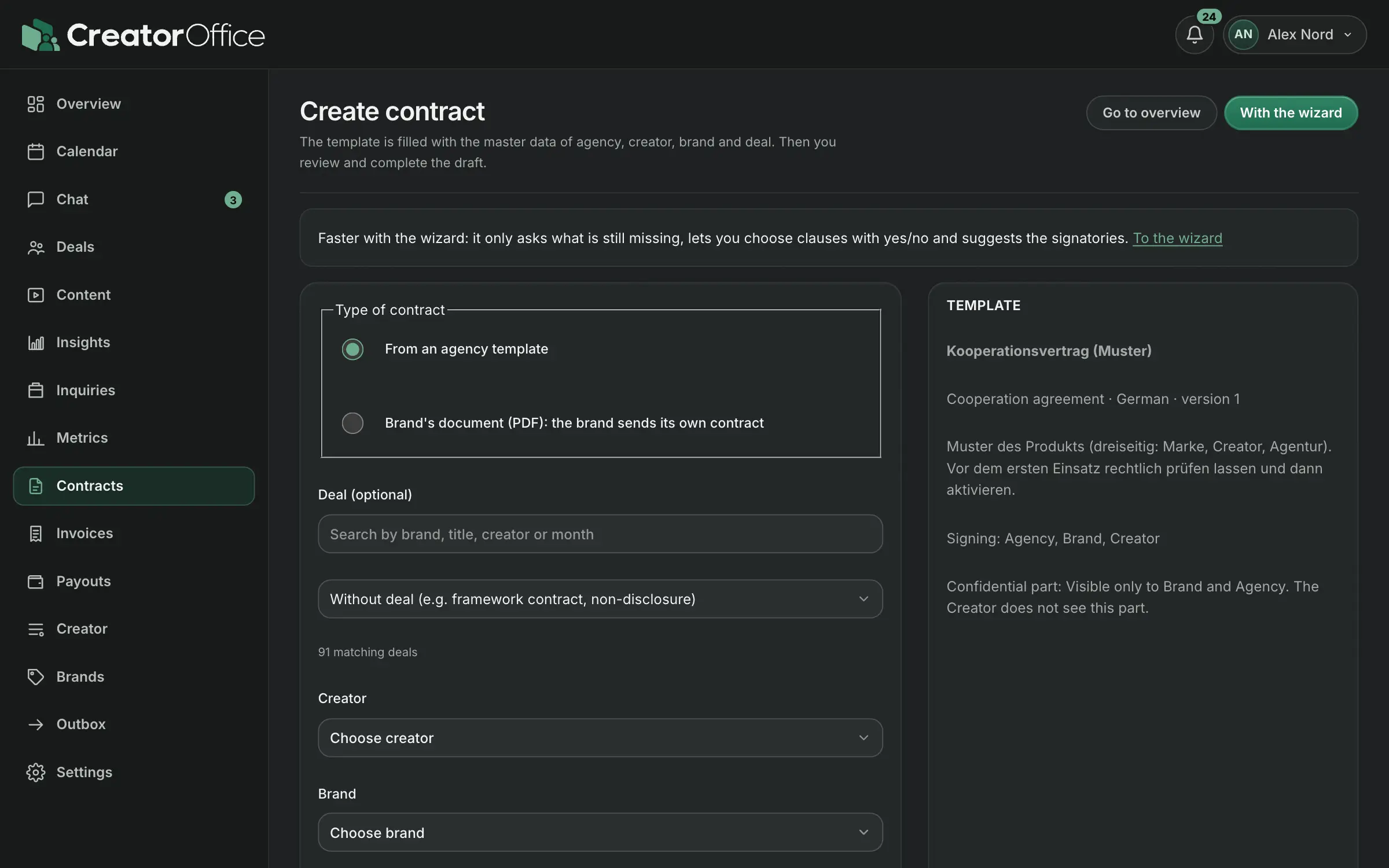Select the Brand's document (PDF) radio
This screenshot has width=1389, height=868.
click(x=352, y=423)
